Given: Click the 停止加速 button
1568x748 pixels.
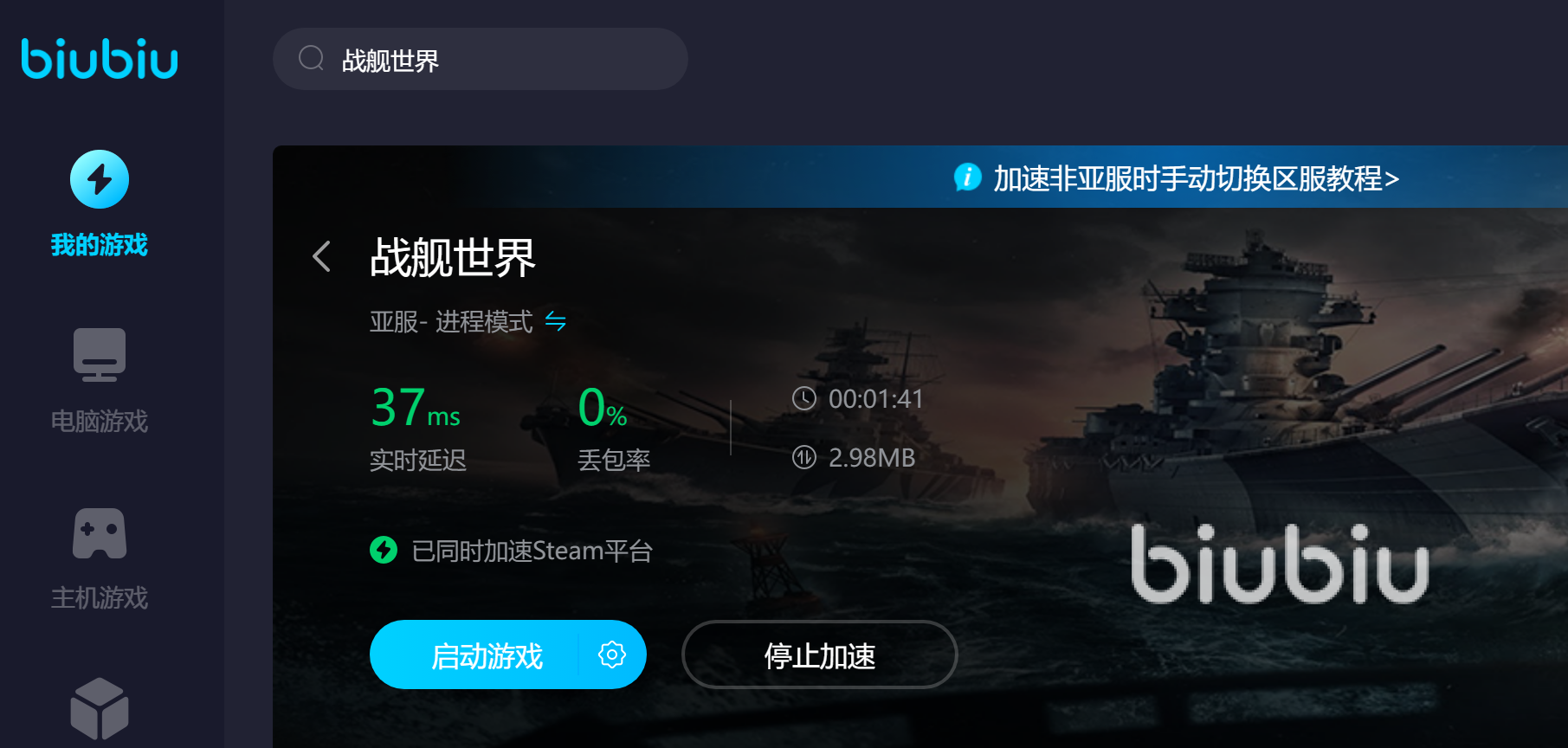Looking at the screenshot, I should click(820, 655).
